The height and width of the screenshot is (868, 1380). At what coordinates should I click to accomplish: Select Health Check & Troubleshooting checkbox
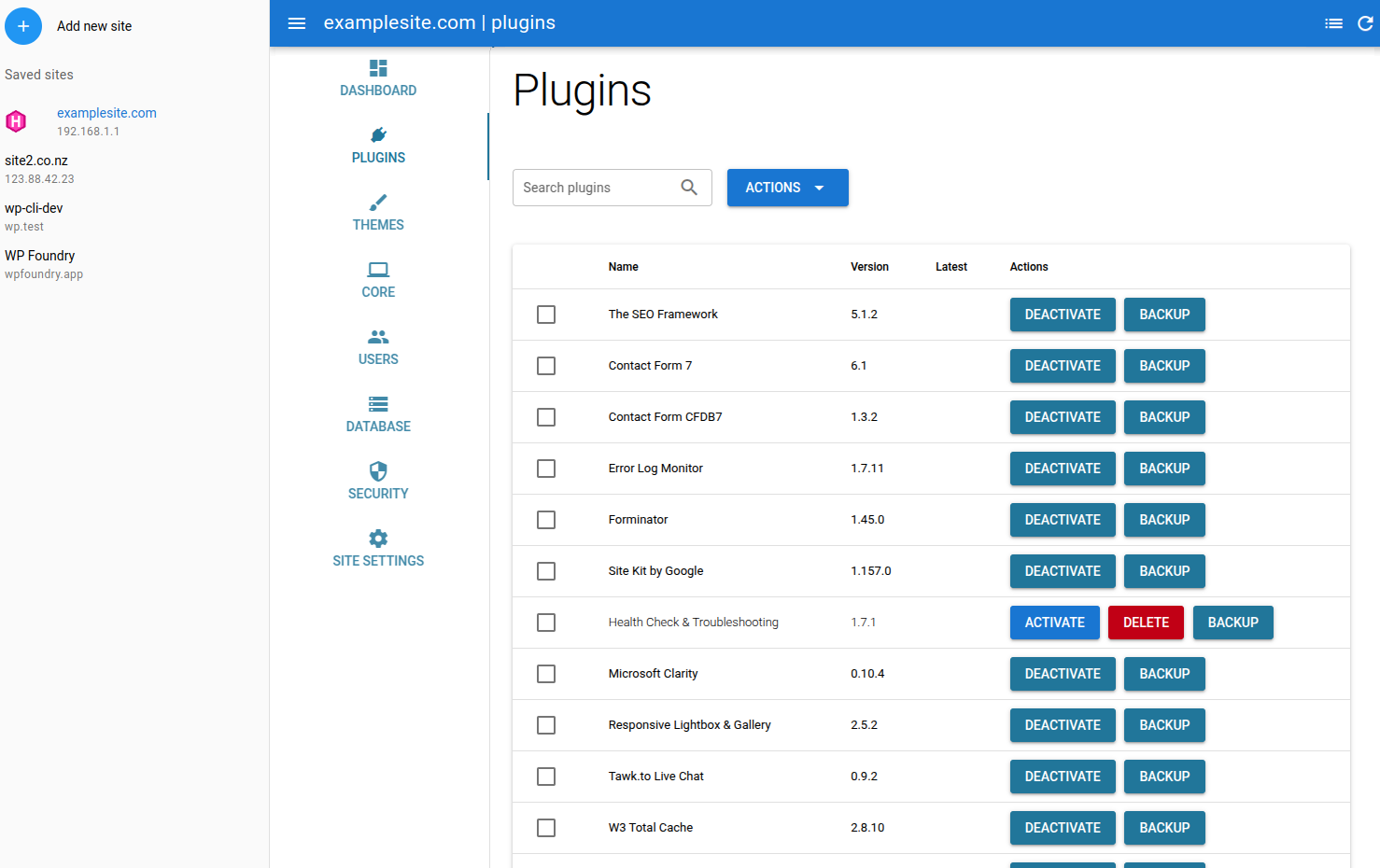point(546,623)
